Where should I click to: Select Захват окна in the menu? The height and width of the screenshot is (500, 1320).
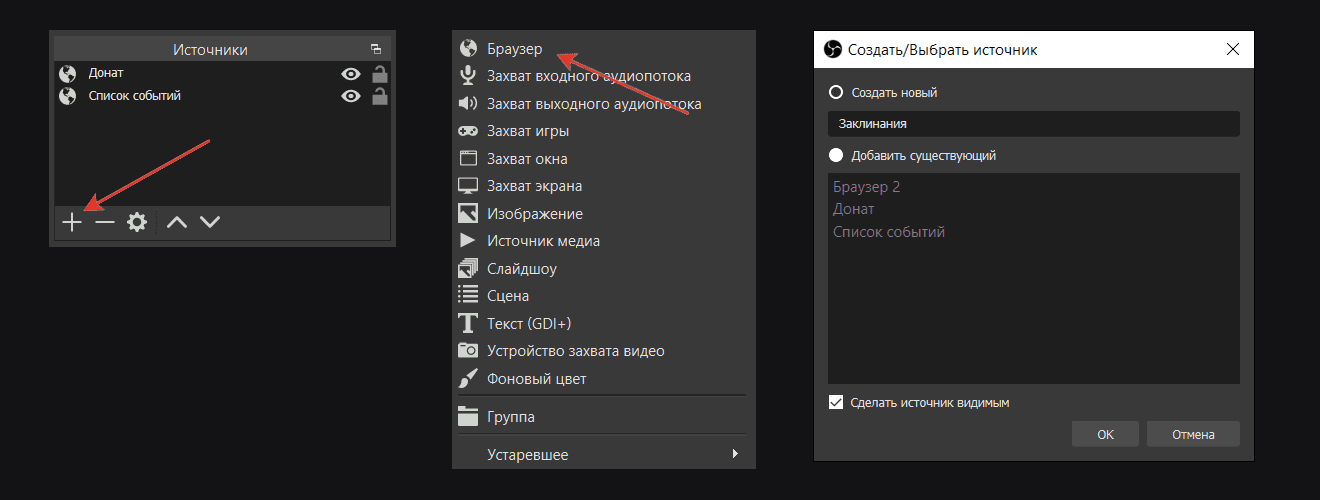point(604,158)
